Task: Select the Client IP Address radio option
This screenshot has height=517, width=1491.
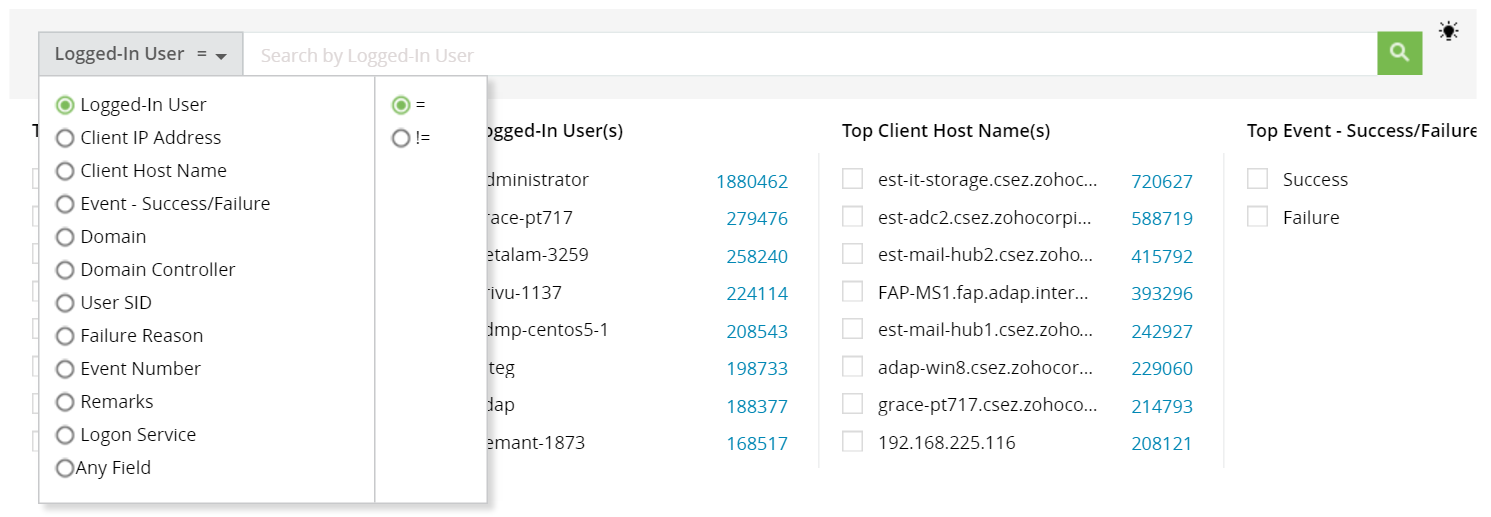Action: [65, 138]
